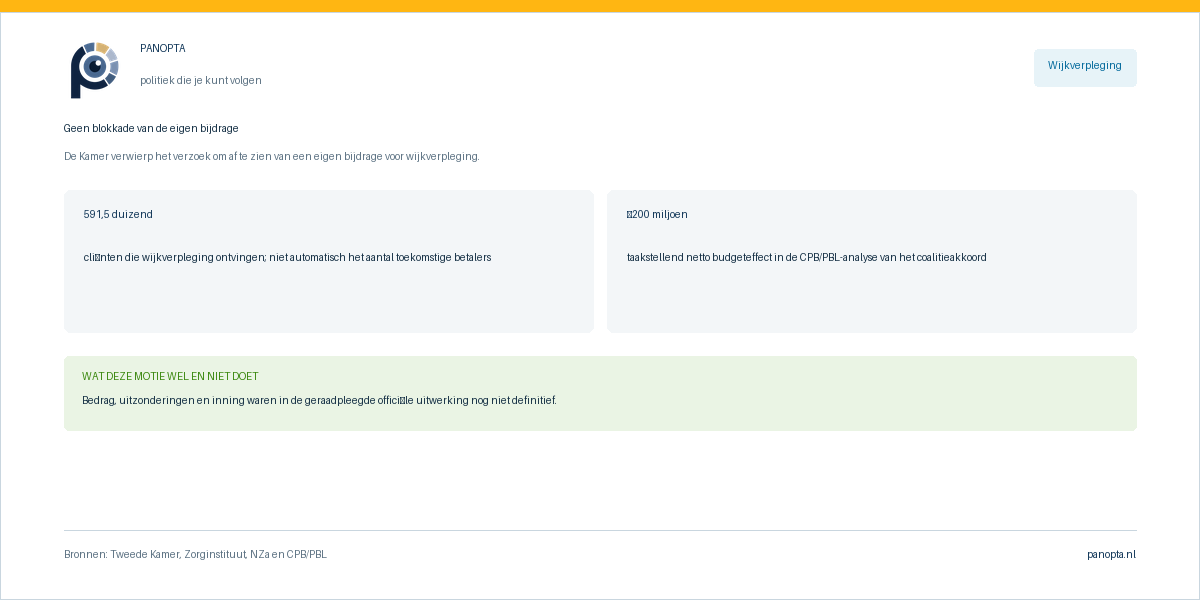Click the description under 591,5 duizend
Screen dimensions: 1200x600
tap(287, 258)
